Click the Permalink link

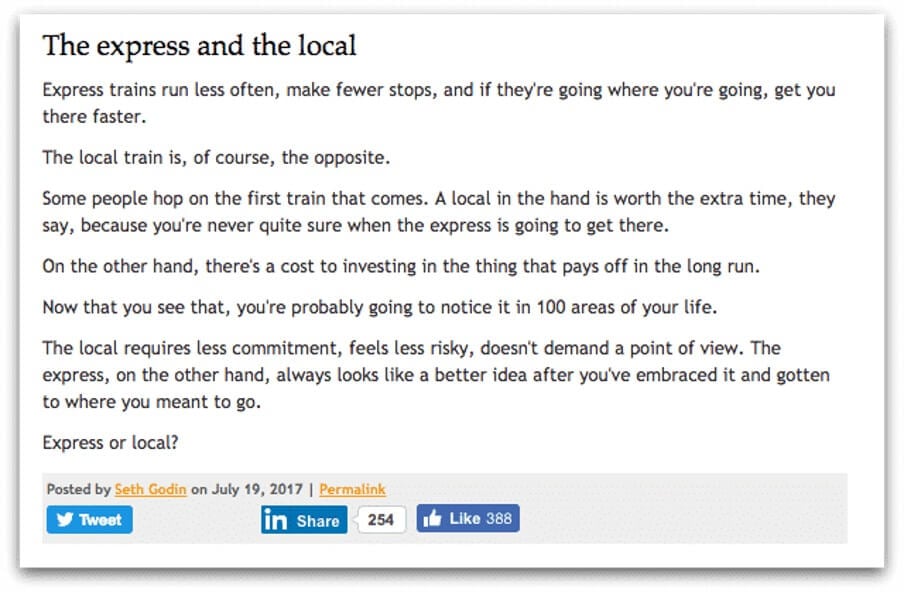pyautogui.click(x=352, y=489)
